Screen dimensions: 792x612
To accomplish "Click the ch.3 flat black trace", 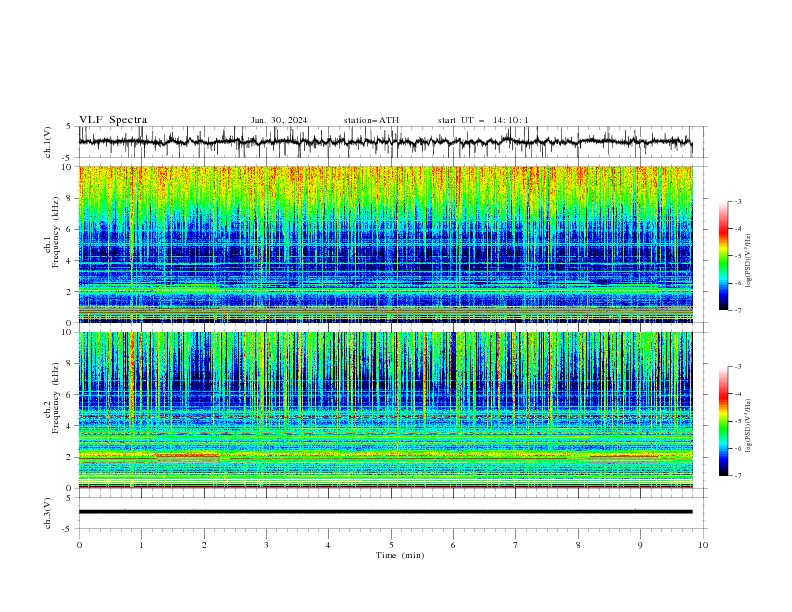I will (x=386, y=512).
